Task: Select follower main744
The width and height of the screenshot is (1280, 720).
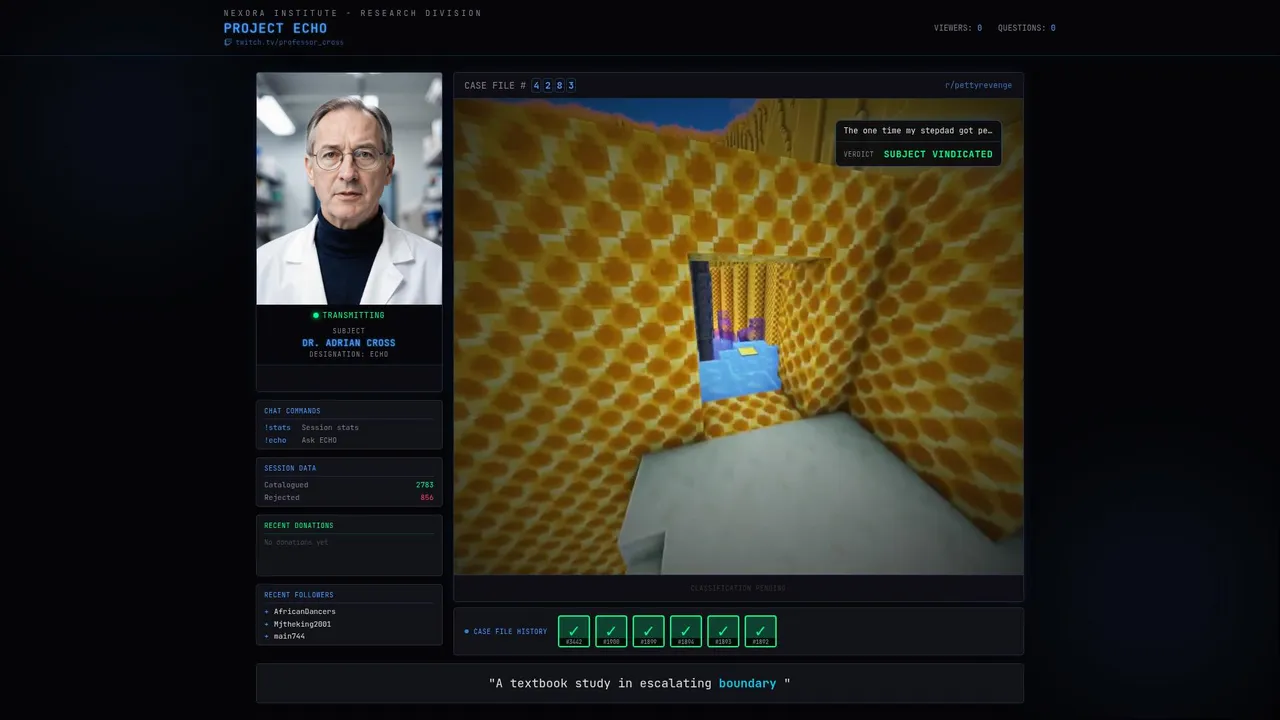Action: 289,636
